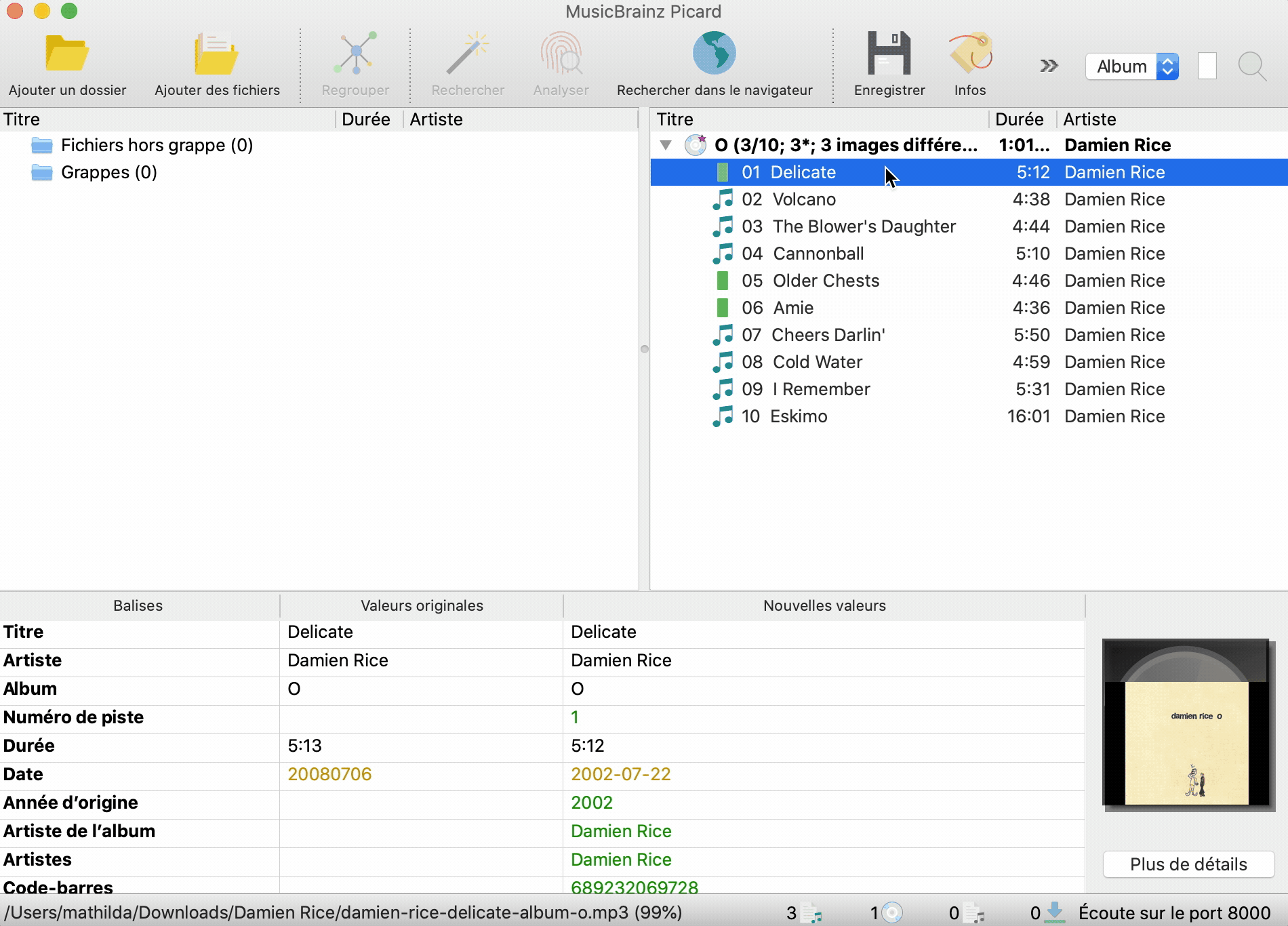Click the green match icon beside Delicate
The height and width of the screenshot is (926, 1288).
pos(723,172)
